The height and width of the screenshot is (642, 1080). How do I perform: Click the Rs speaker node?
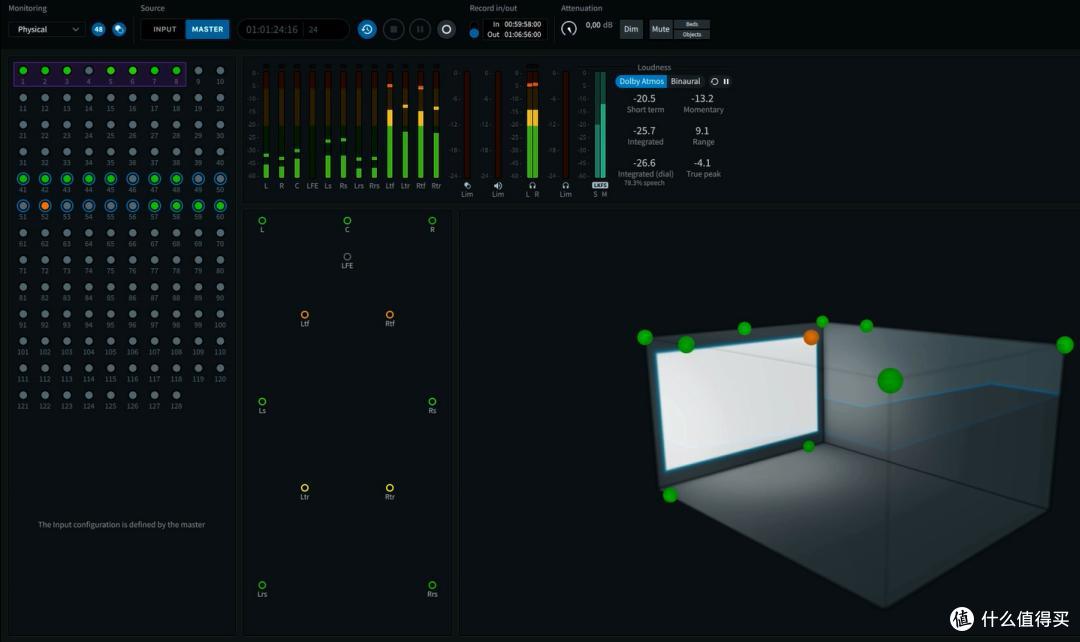pyautogui.click(x=432, y=402)
